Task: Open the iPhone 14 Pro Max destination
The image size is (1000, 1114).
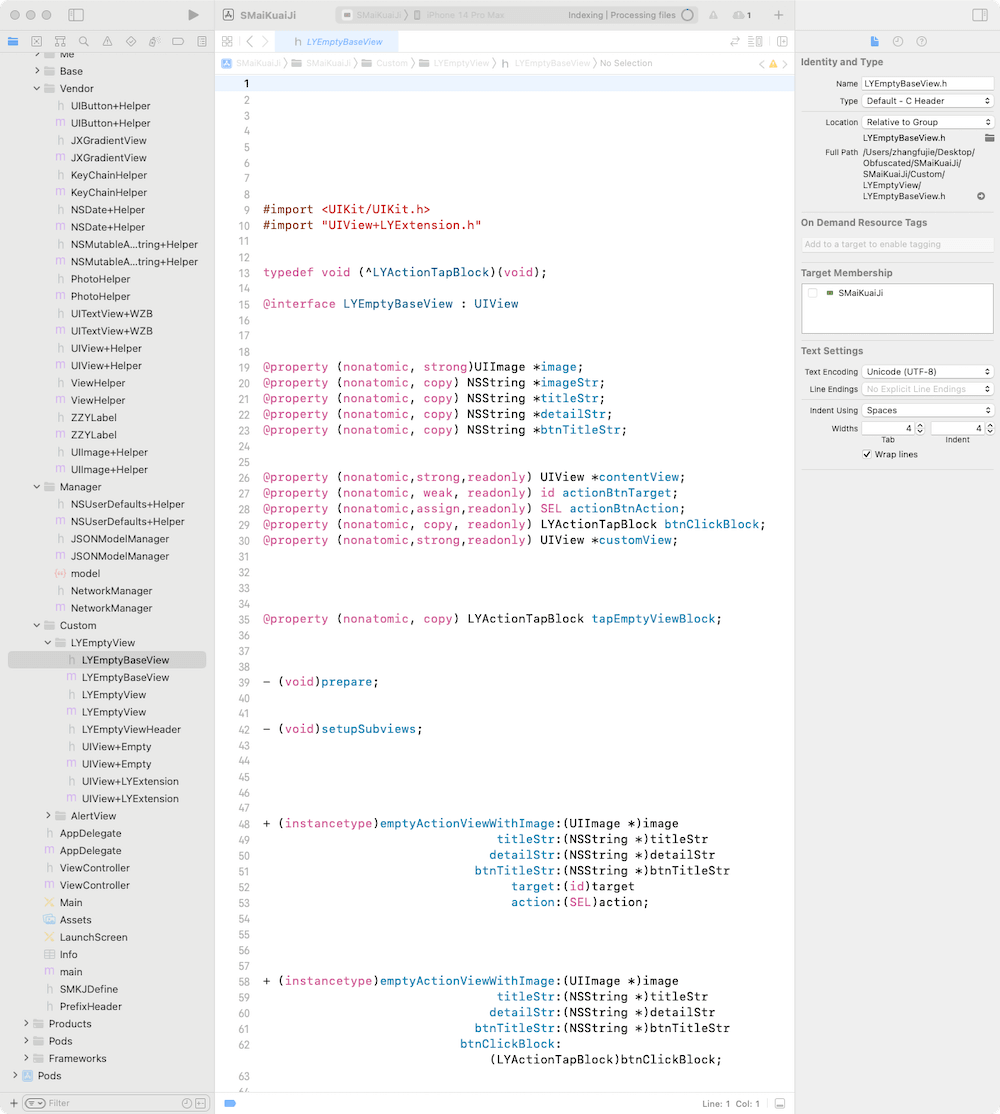Action: 466,15
